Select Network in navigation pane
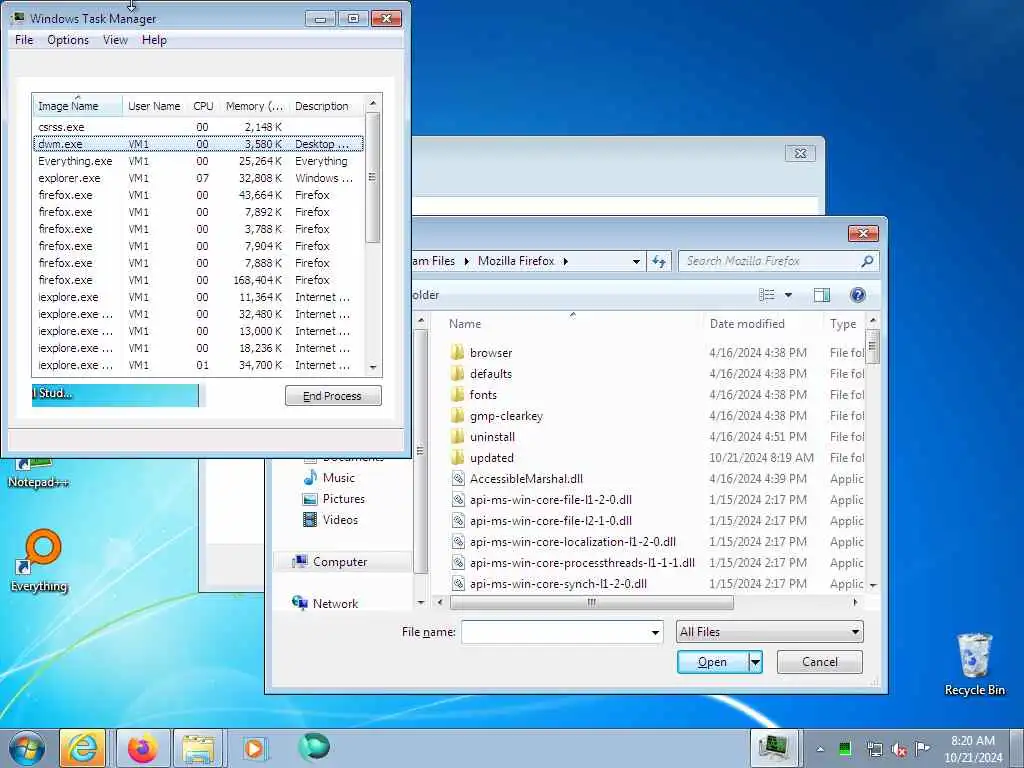This screenshot has width=1024, height=768. (325, 603)
